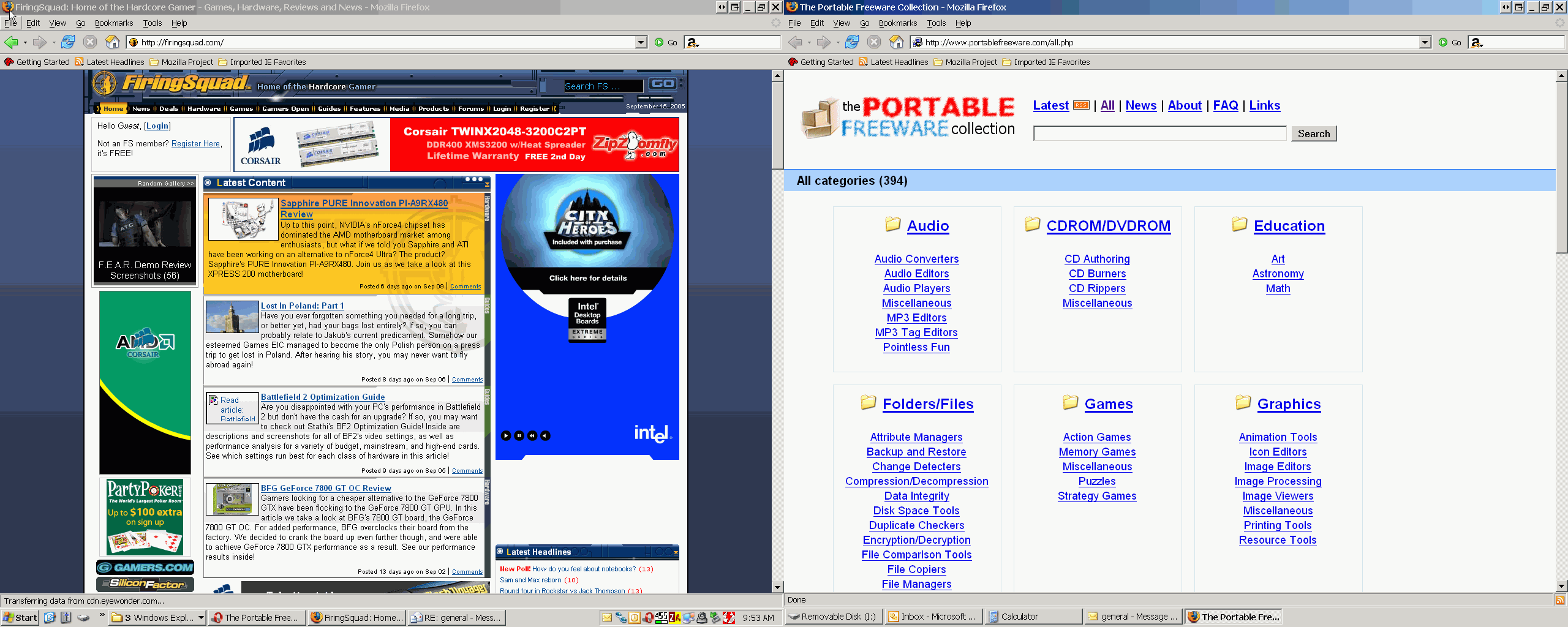Click Education category folder icon

[x=1239, y=224]
